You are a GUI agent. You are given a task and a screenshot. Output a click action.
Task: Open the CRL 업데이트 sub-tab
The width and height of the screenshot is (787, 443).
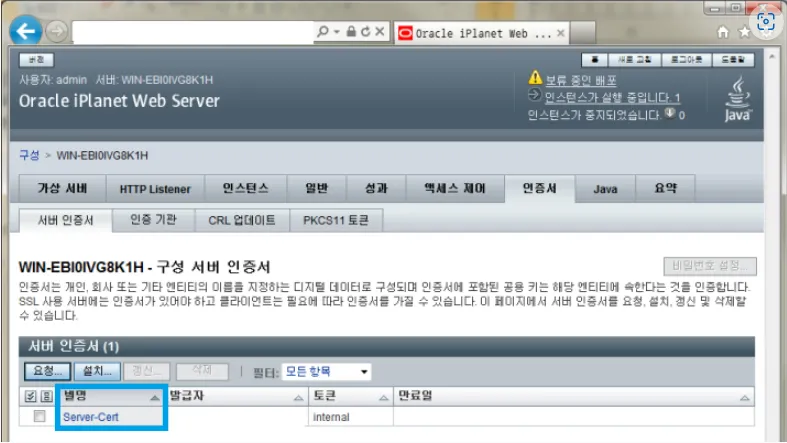pyautogui.click(x=242, y=220)
